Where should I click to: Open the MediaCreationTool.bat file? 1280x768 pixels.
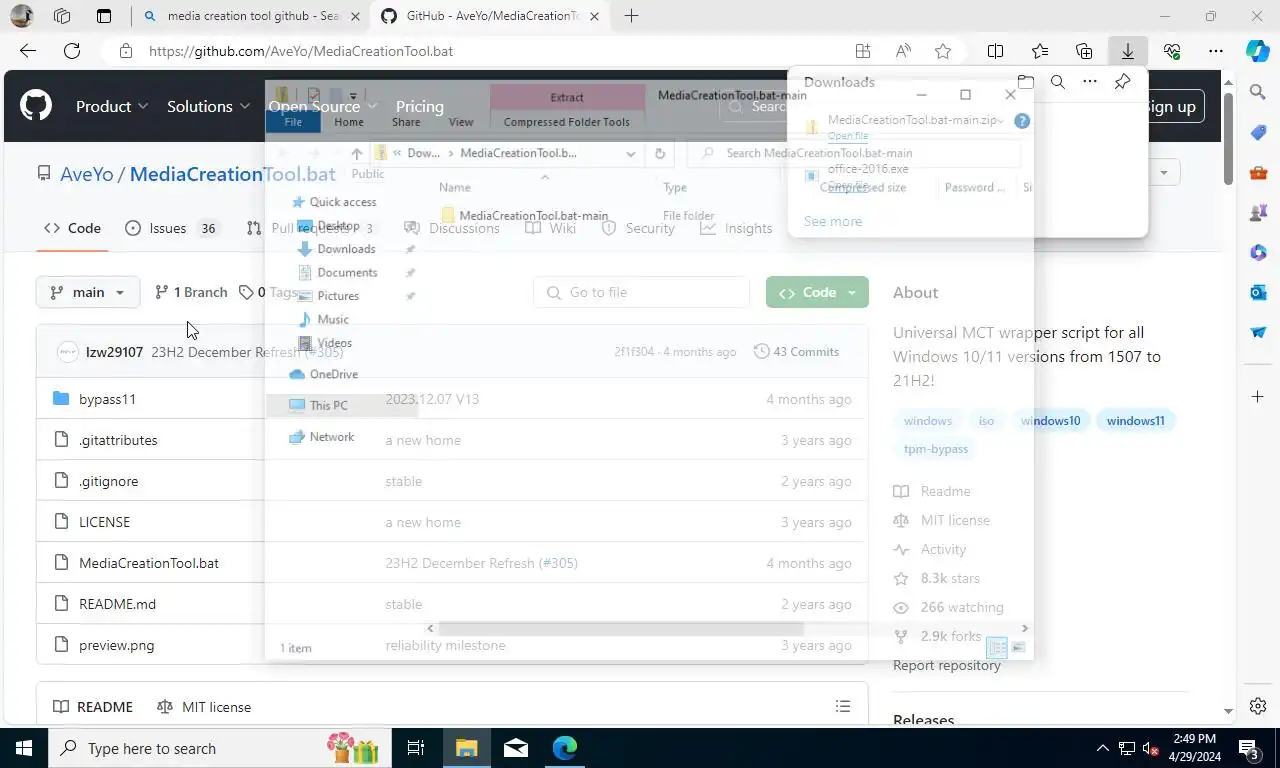point(149,563)
